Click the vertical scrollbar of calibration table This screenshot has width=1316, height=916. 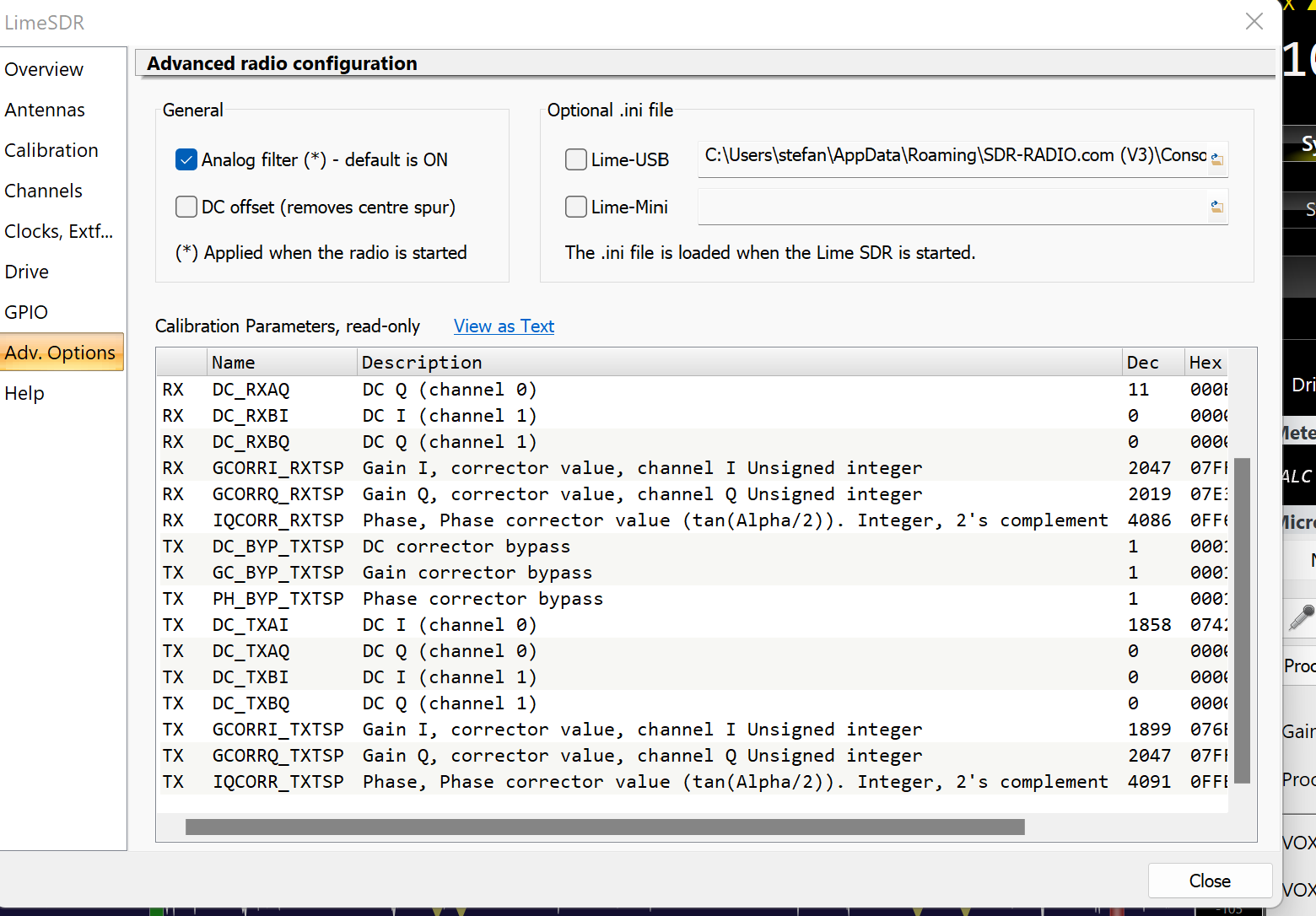point(1241,620)
